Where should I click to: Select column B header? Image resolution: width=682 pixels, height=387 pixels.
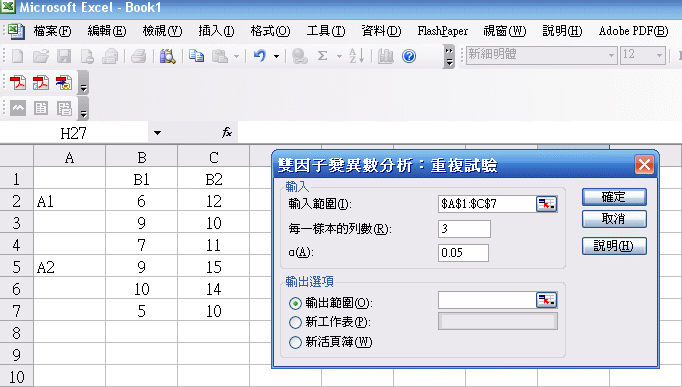(141, 156)
